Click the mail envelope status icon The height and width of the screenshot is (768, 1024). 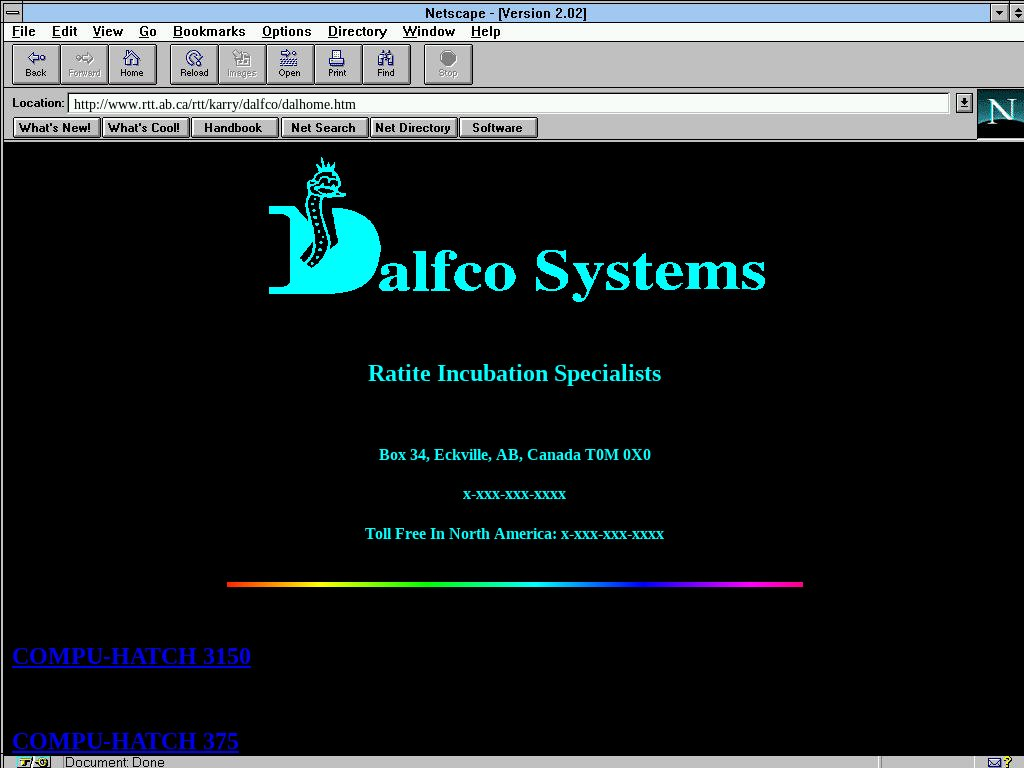(x=994, y=762)
